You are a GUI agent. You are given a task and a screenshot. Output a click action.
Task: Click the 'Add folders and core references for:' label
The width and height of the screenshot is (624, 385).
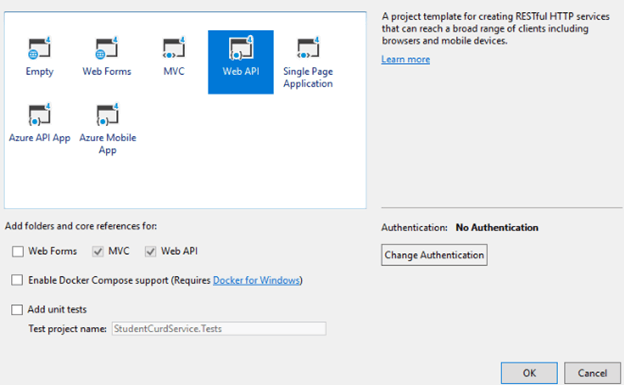point(81,226)
